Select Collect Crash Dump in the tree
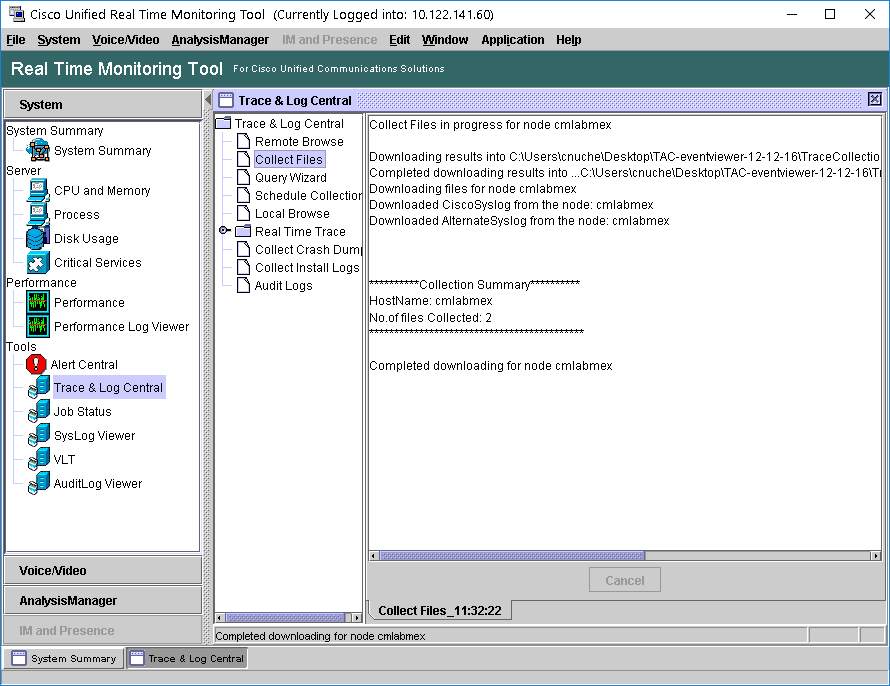The width and height of the screenshot is (890, 686). (x=308, y=249)
